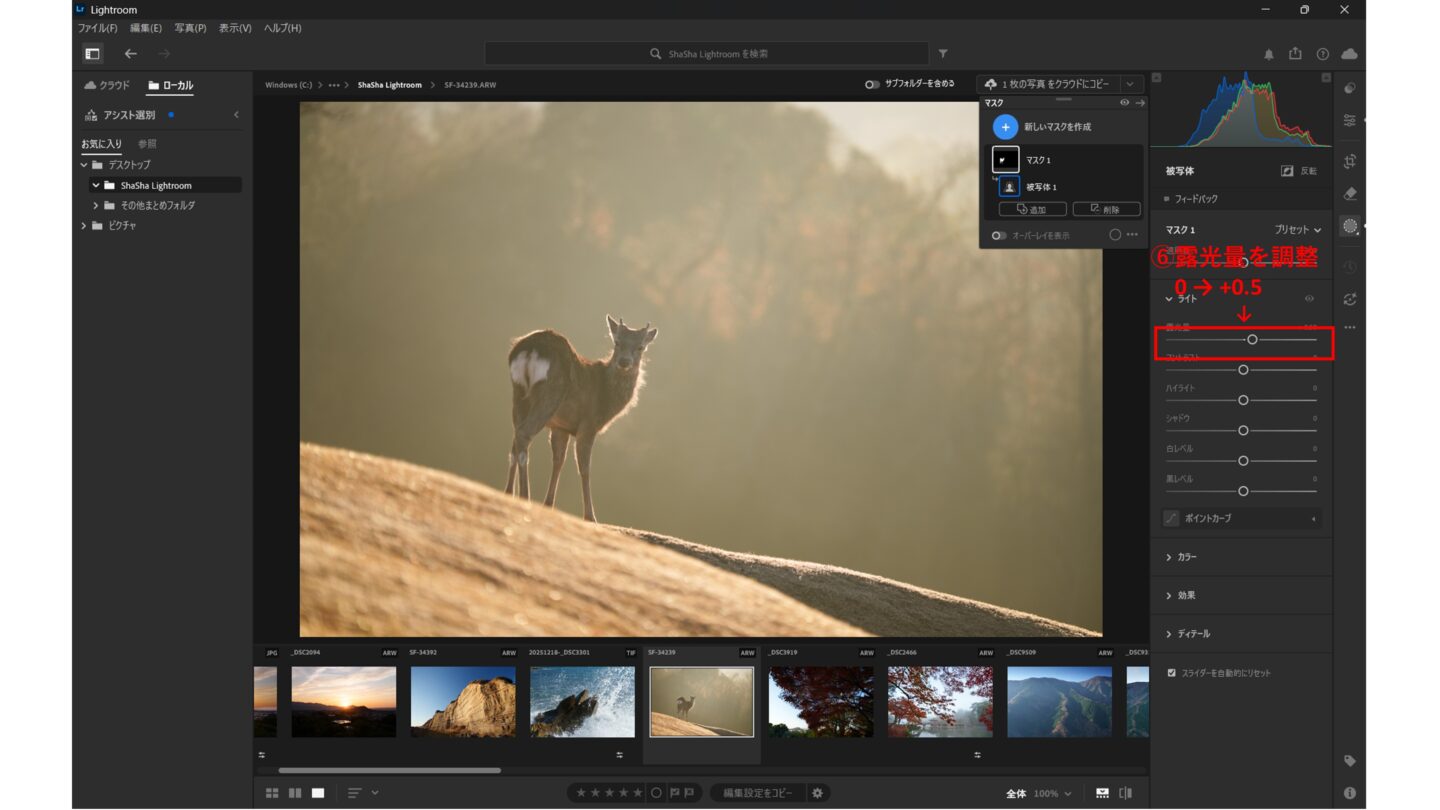Select the Healing eraser tool
The height and width of the screenshot is (810, 1440).
1350,193
